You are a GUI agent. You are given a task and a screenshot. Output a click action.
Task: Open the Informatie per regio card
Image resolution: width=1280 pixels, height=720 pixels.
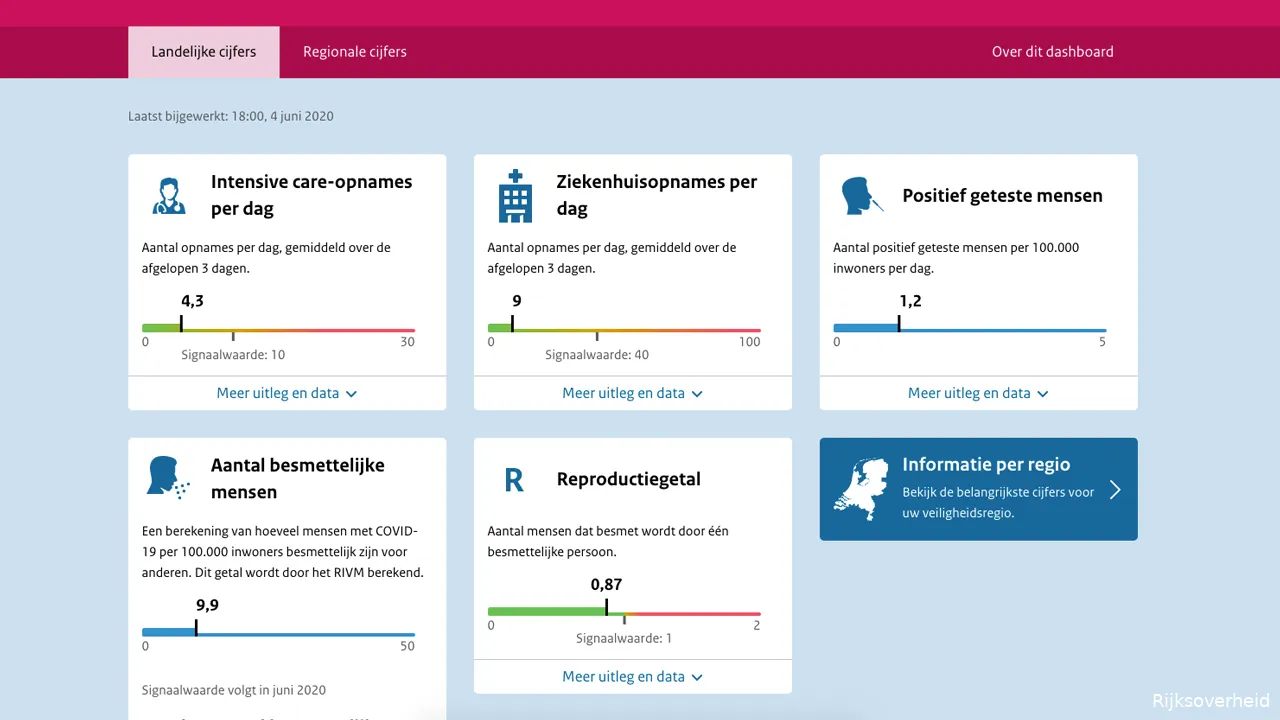point(978,489)
